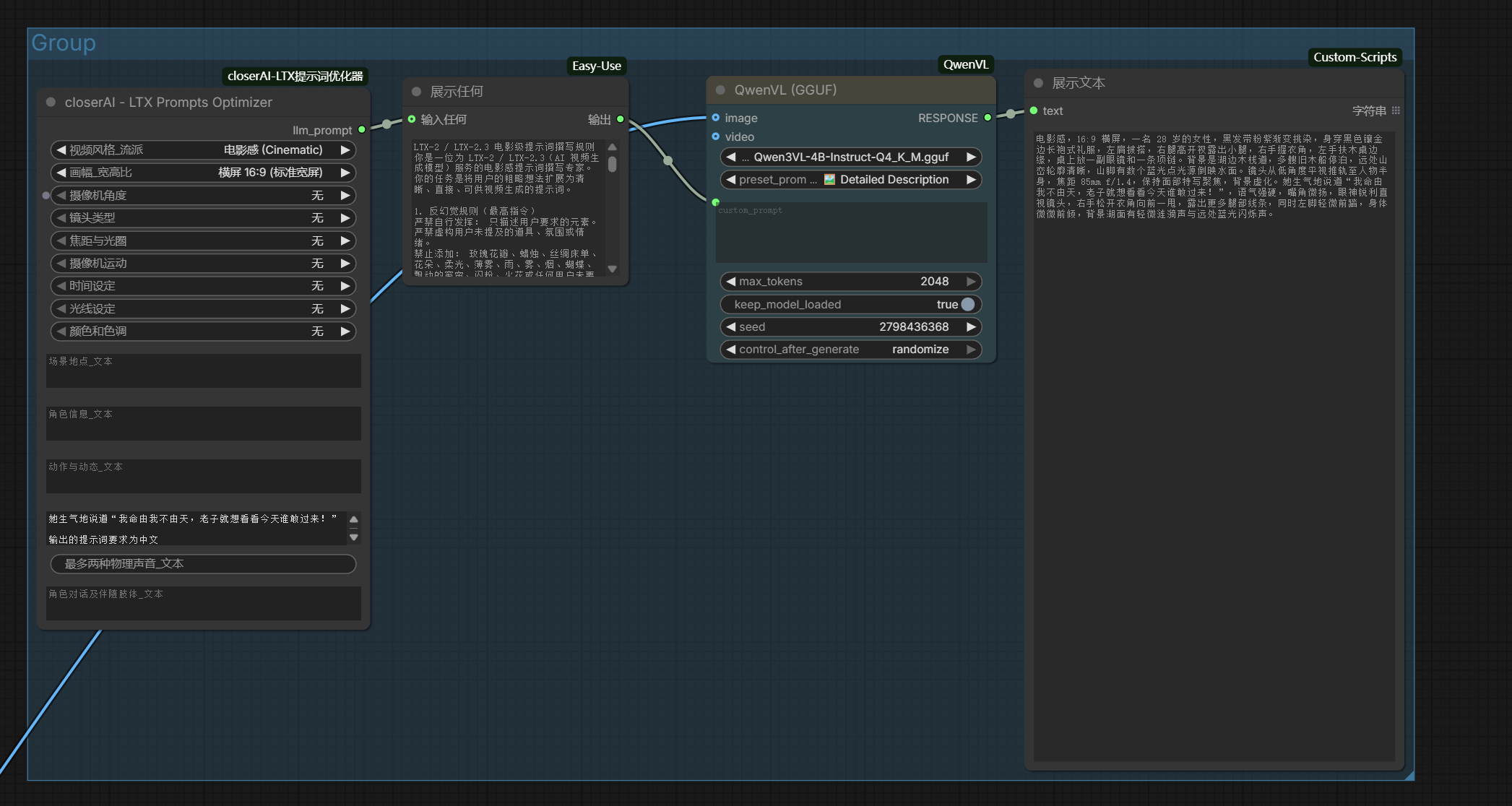This screenshot has width=1512, height=806.
Task: Open the preset_prompt Detailed Description dropdown
Action: click(x=851, y=180)
